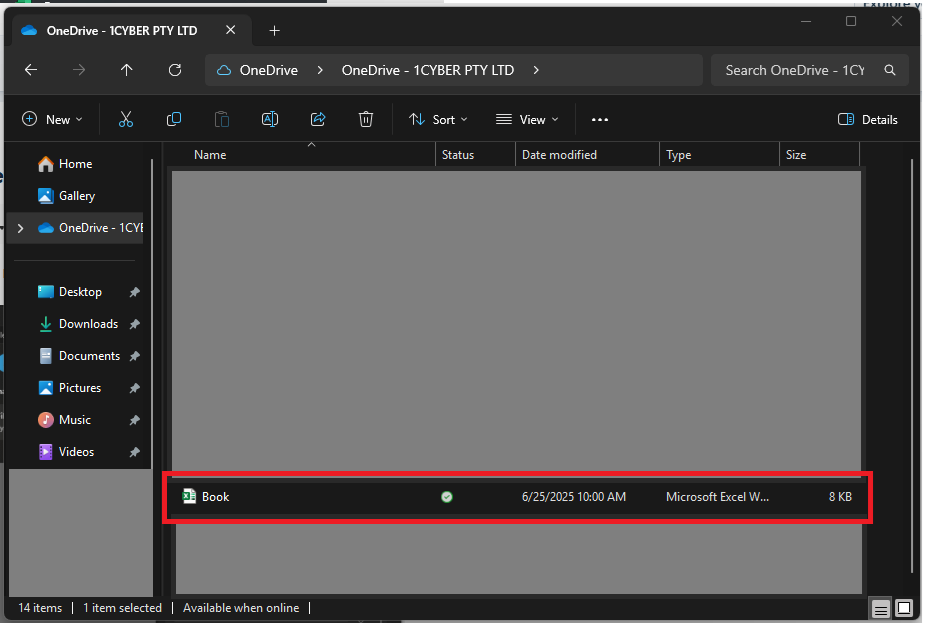
Task: Open Pictures quick access folder
Action: point(69,388)
